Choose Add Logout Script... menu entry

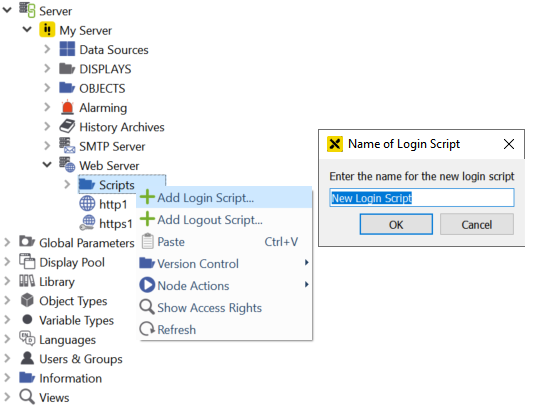(x=224, y=219)
